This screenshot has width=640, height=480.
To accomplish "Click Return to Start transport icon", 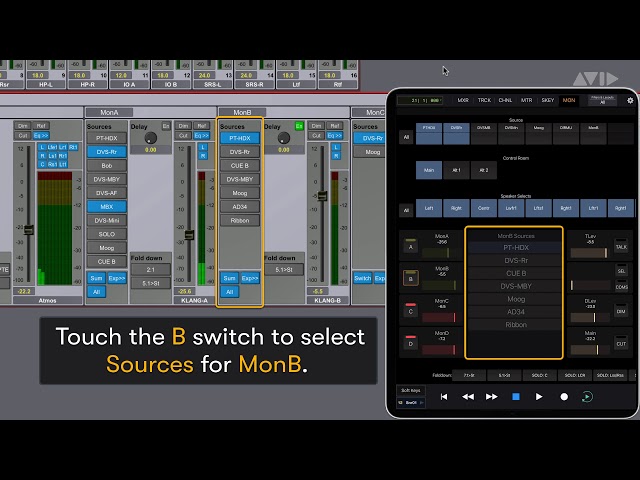I will tap(444, 397).
